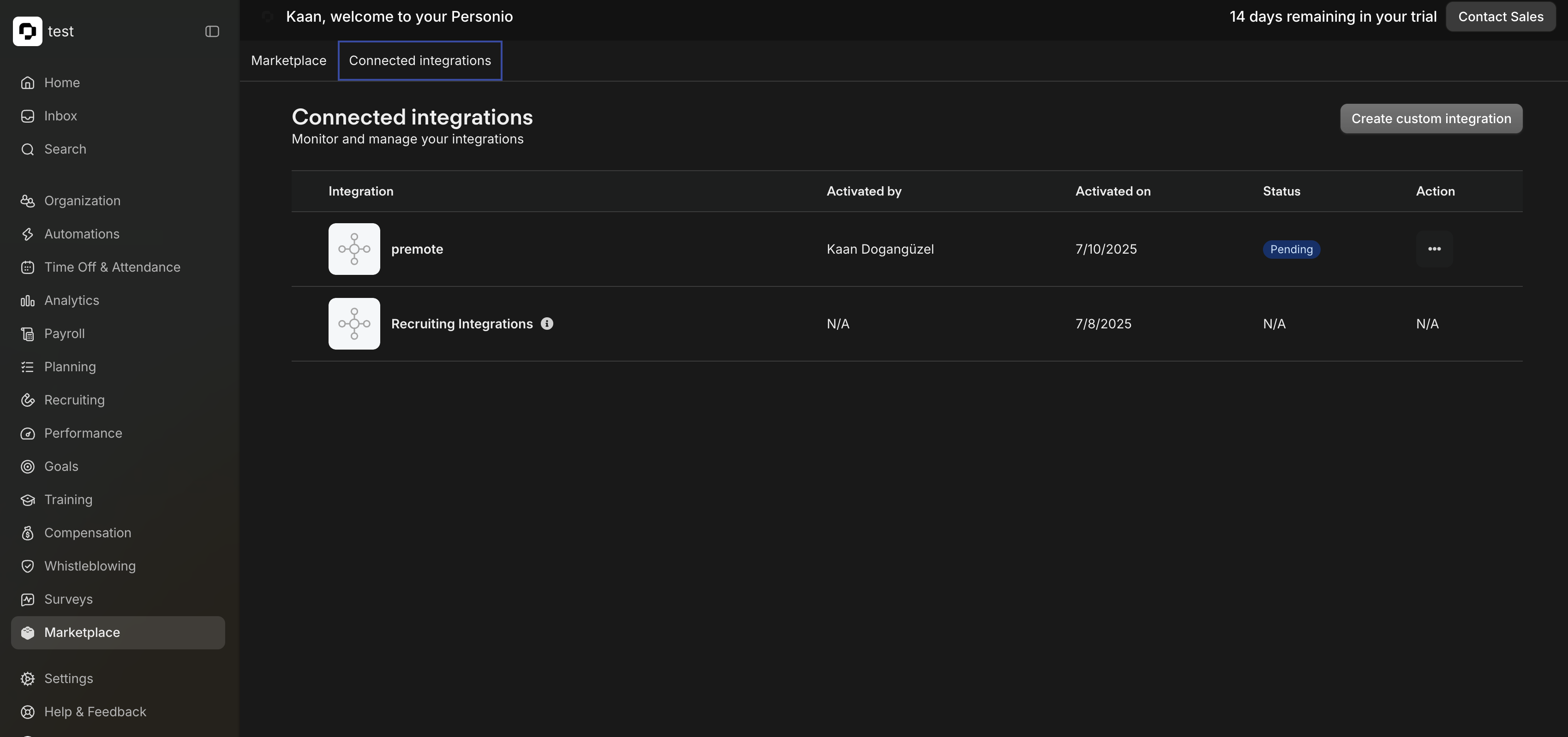1568x737 pixels.
Task: Open the Inbox from the sidebar
Action: click(x=60, y=116)
